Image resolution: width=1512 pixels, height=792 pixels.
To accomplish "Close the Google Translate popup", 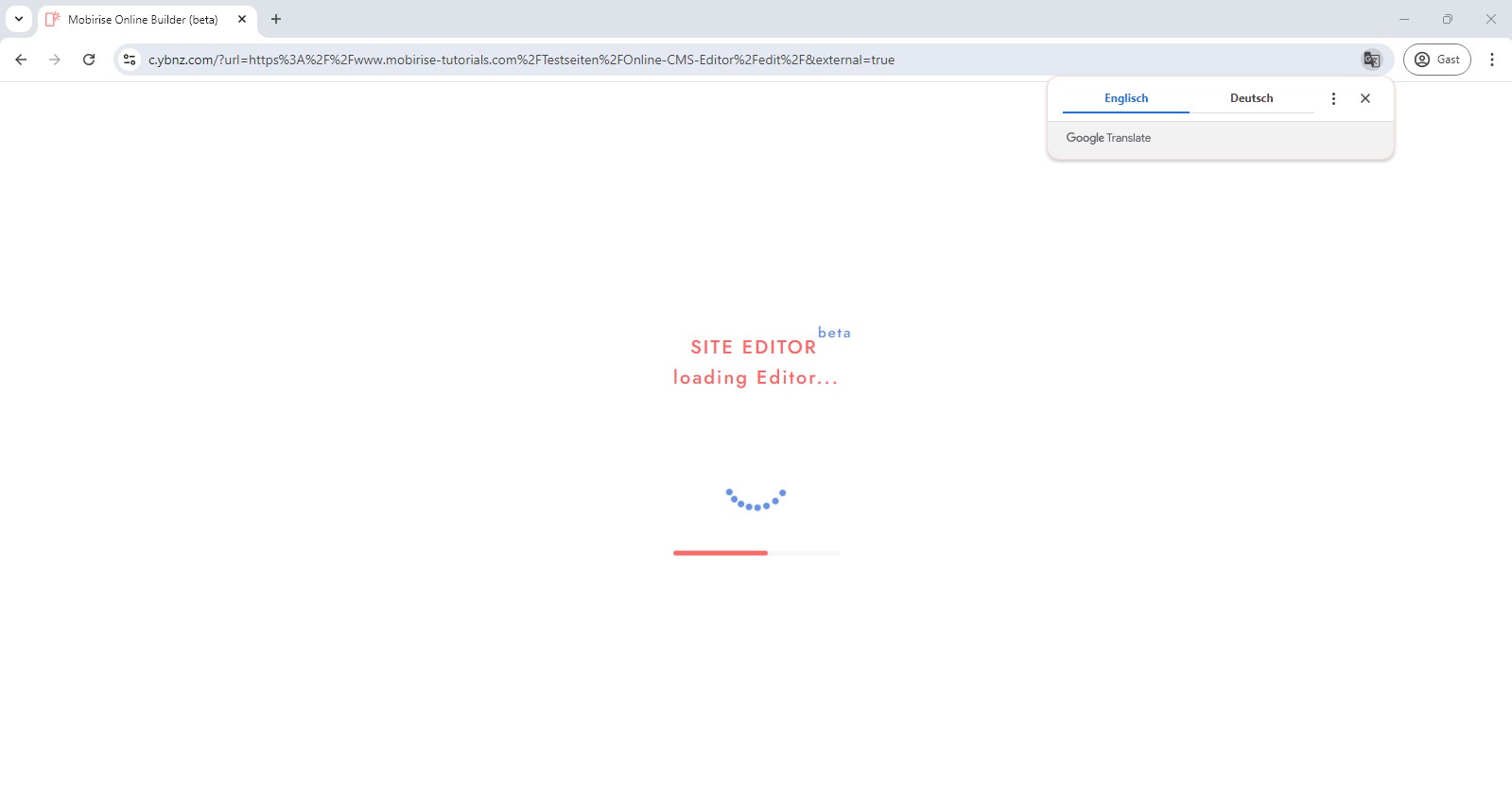I will point(1365,98).
